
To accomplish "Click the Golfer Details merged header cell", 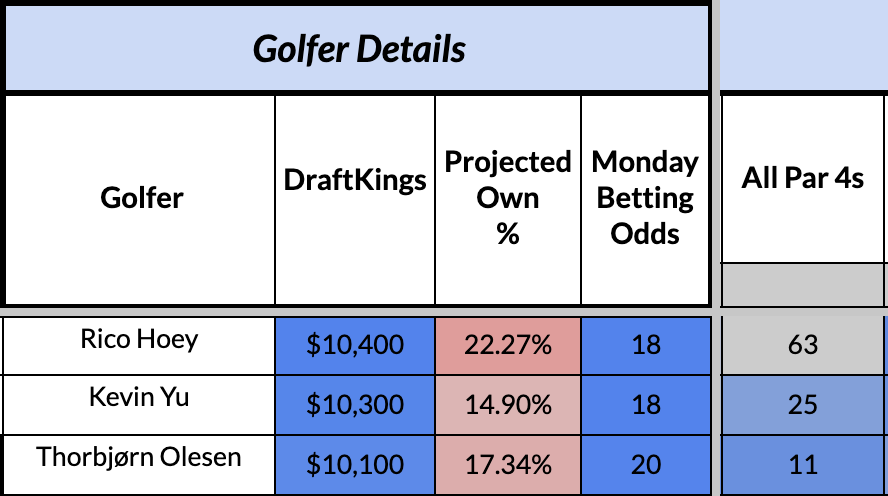I will pos(358,48).
